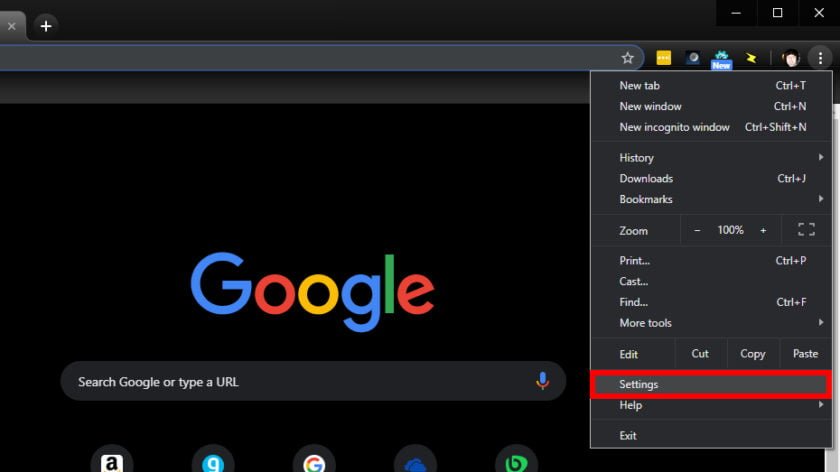Open the user profile avatar
Image resolution: width=840 pixels, height=472 pixels.
(x=791, y=58)
